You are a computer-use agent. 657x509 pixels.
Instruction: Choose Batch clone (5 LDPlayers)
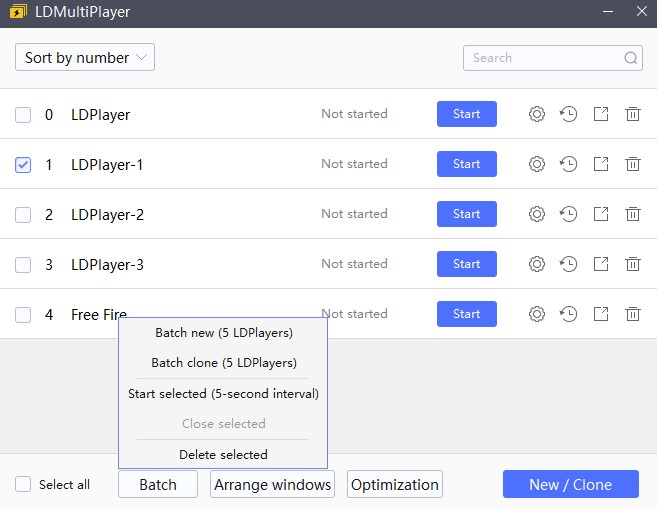pyautogui.click(x=224, y=362)
